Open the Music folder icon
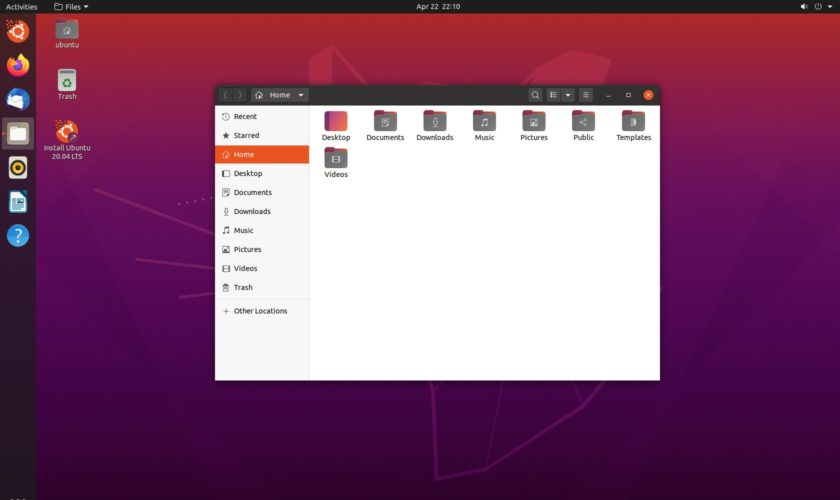The image size is (840, 500). pyautogui.click(x=484, y=122)
